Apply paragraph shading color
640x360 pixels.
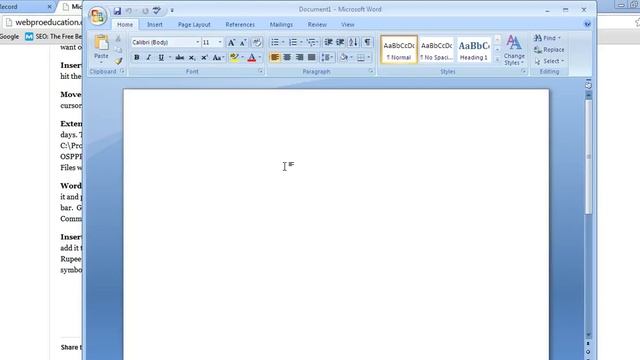click(x=344, y=58)
